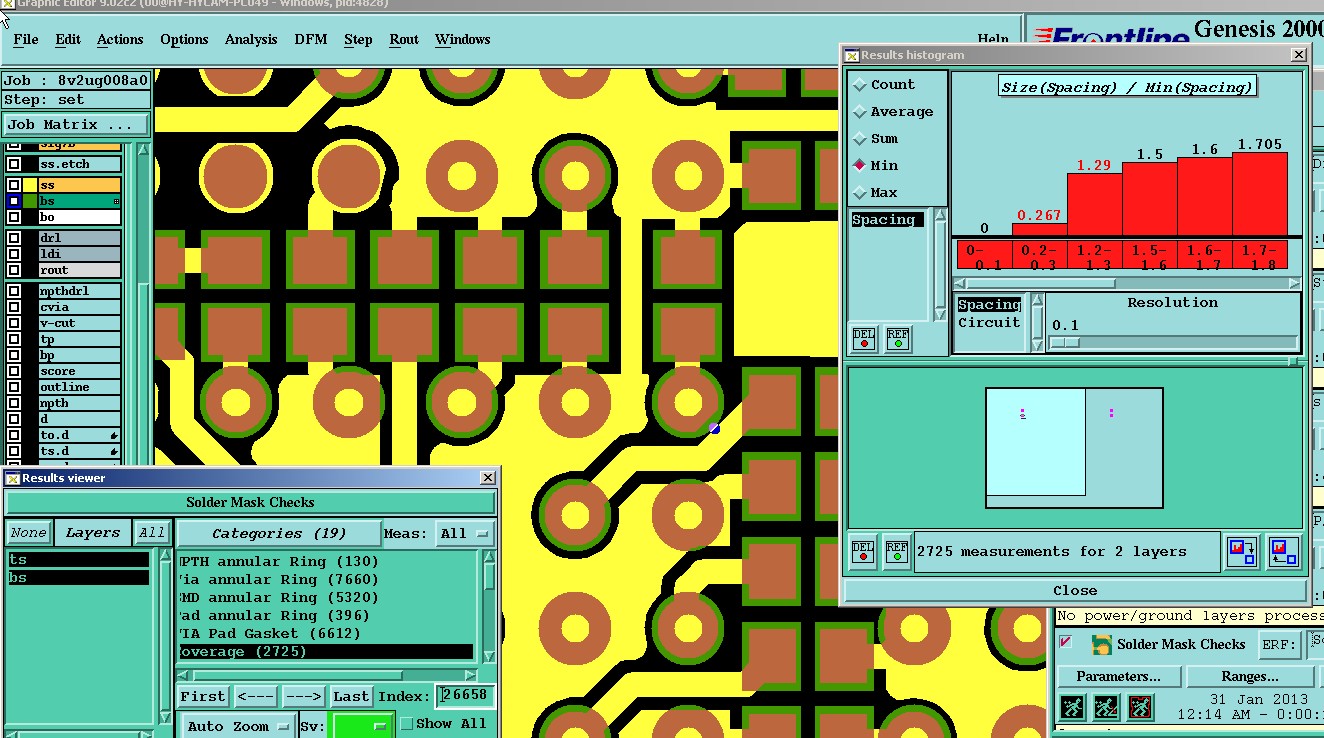Image resolution: width=1324 pixels, height=738 pixels.
Task: Click the Categories (19) header button
Action: click(279, 534)
